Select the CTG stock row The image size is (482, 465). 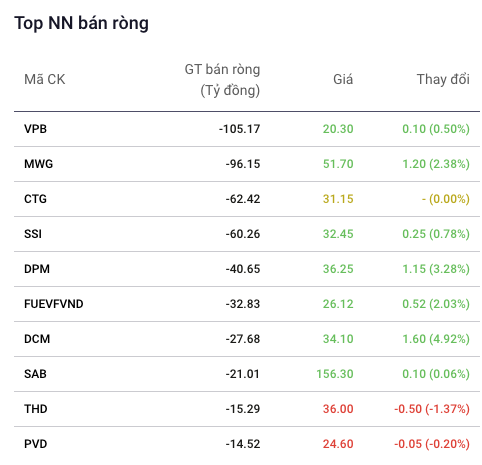(x=247, y=199)
